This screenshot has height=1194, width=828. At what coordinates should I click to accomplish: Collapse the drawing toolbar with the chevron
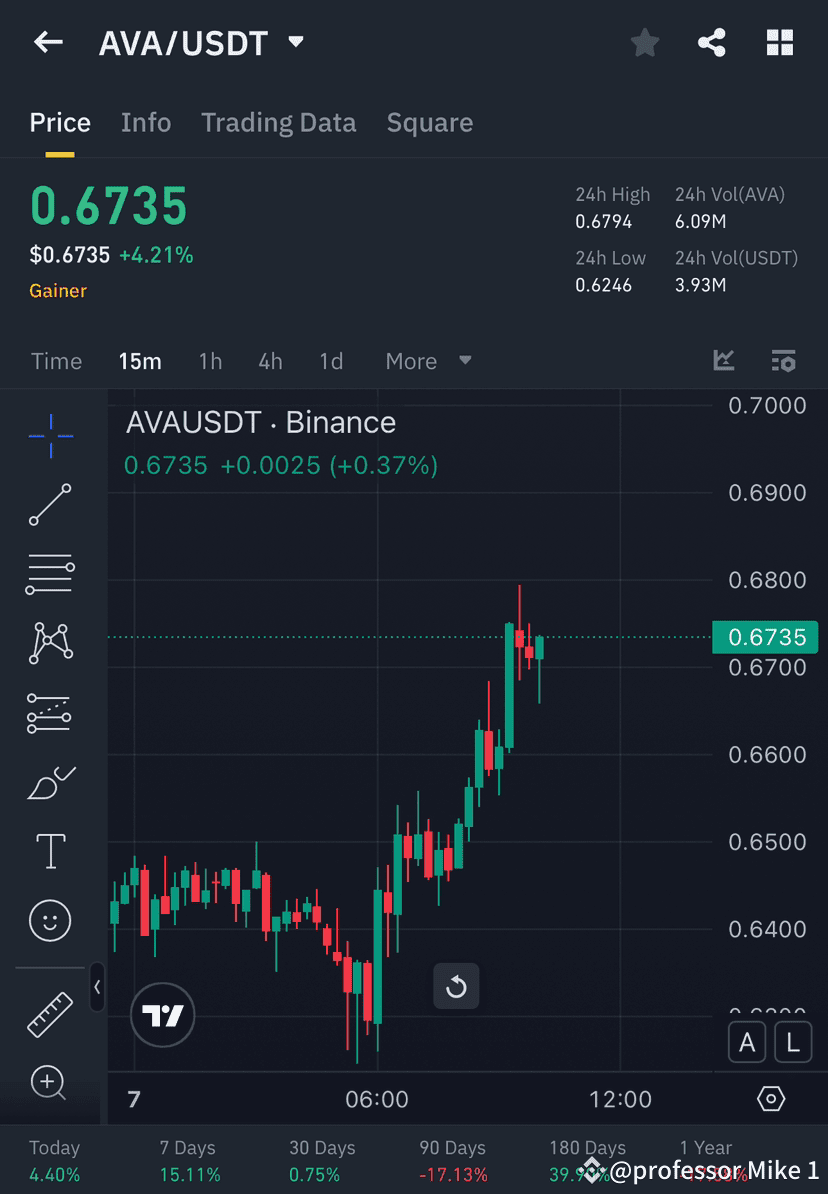[x=97, y=988]
